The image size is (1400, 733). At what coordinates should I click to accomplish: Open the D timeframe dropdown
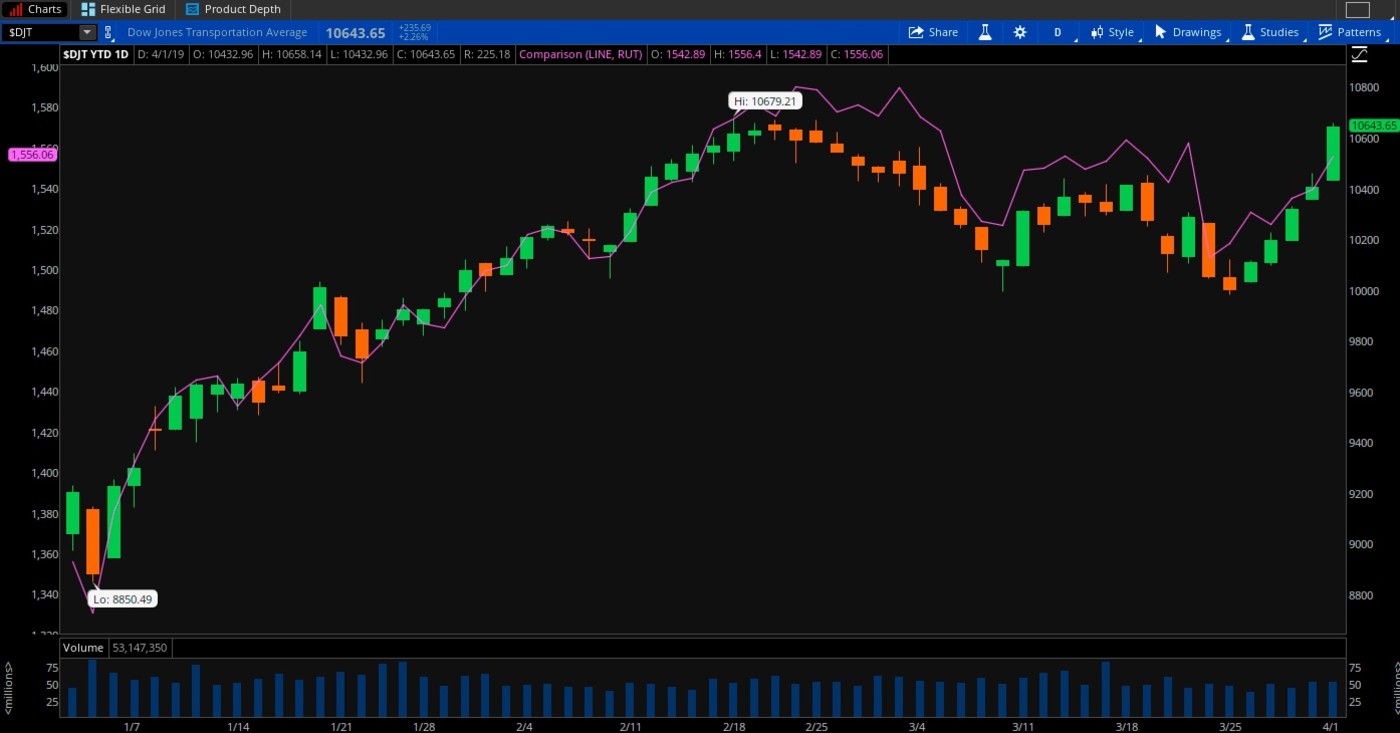pyautogui.click(x=1058, y=32)
